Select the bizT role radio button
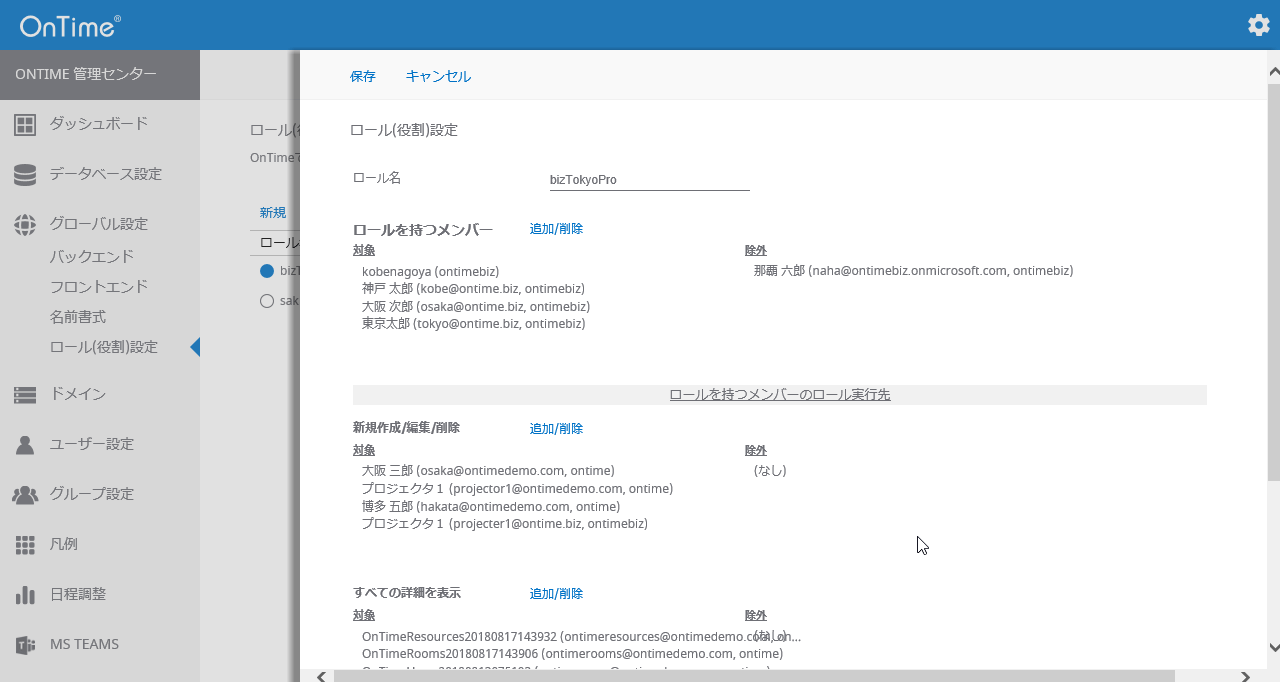The image size is (1280, 682). (x=266, y=270)
